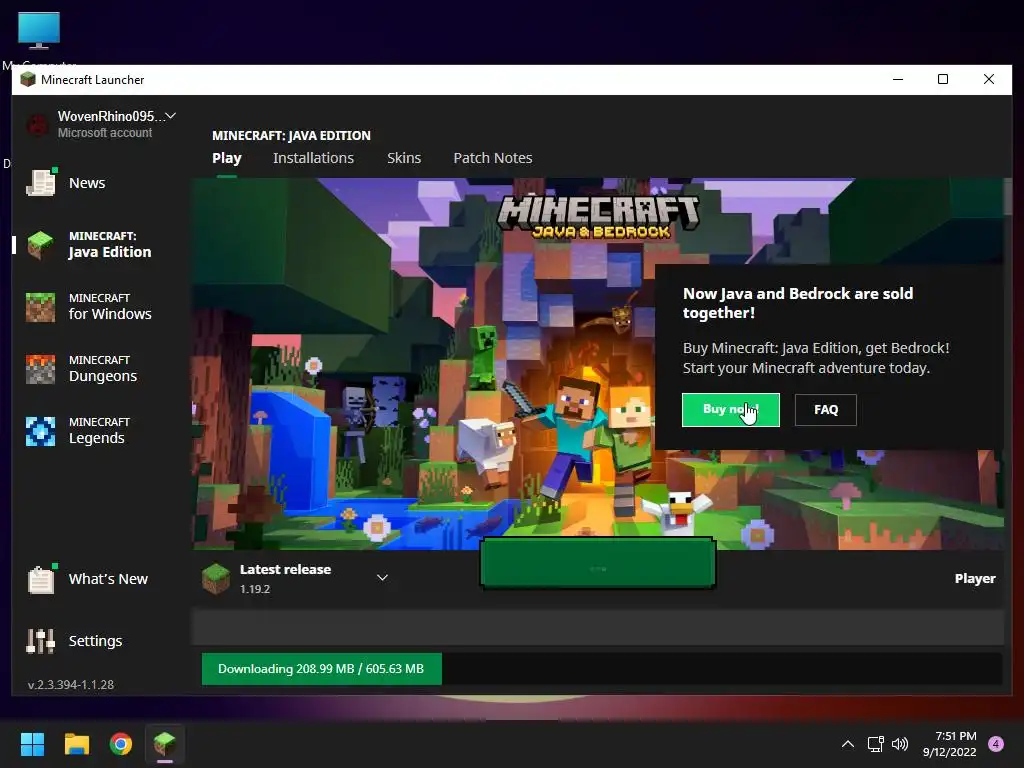Viewport: 1024px width, 768px height.
Task: Click the Settings label in the sidebar
Action: click(95, 641)
